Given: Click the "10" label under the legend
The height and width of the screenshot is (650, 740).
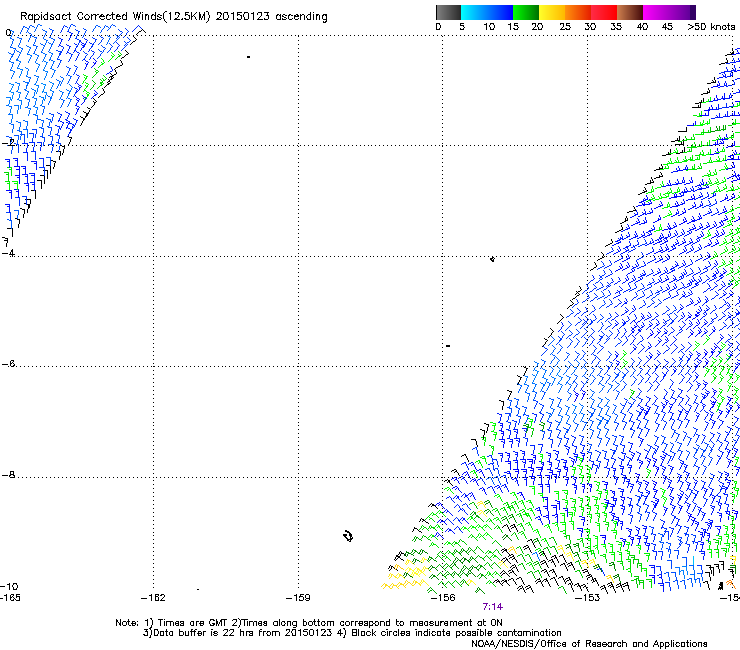Looking at the screenshot, I should coord(489,27).
